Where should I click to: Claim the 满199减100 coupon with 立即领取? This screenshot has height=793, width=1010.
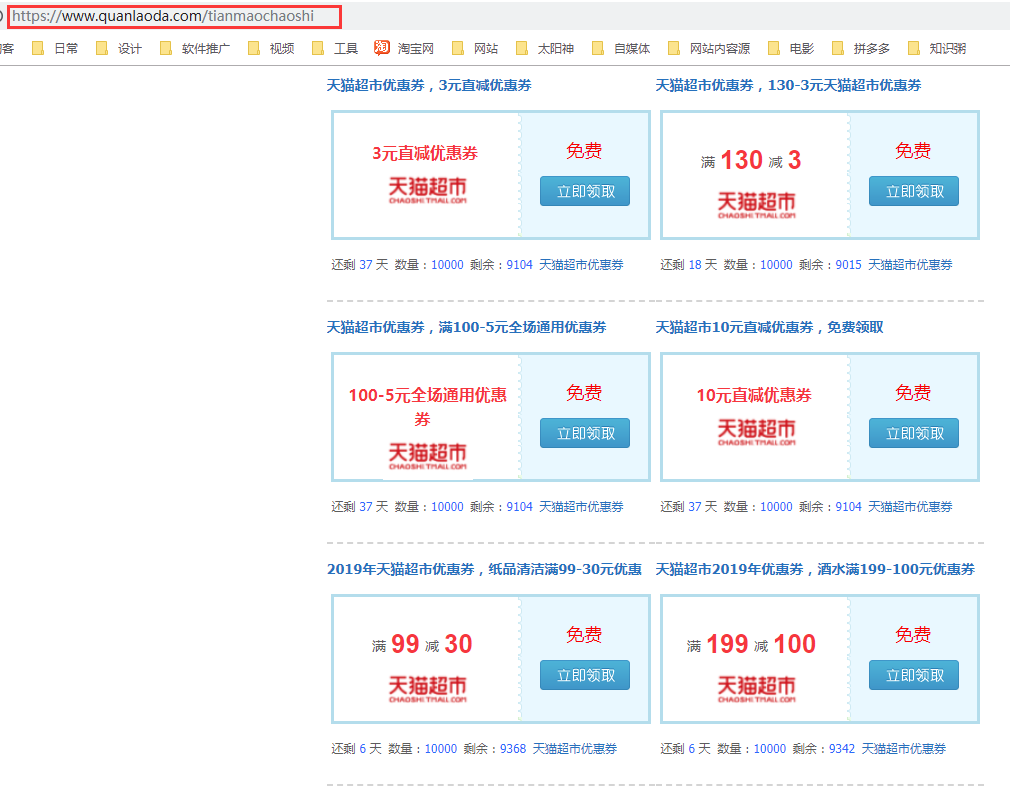[x=914, y=675]
